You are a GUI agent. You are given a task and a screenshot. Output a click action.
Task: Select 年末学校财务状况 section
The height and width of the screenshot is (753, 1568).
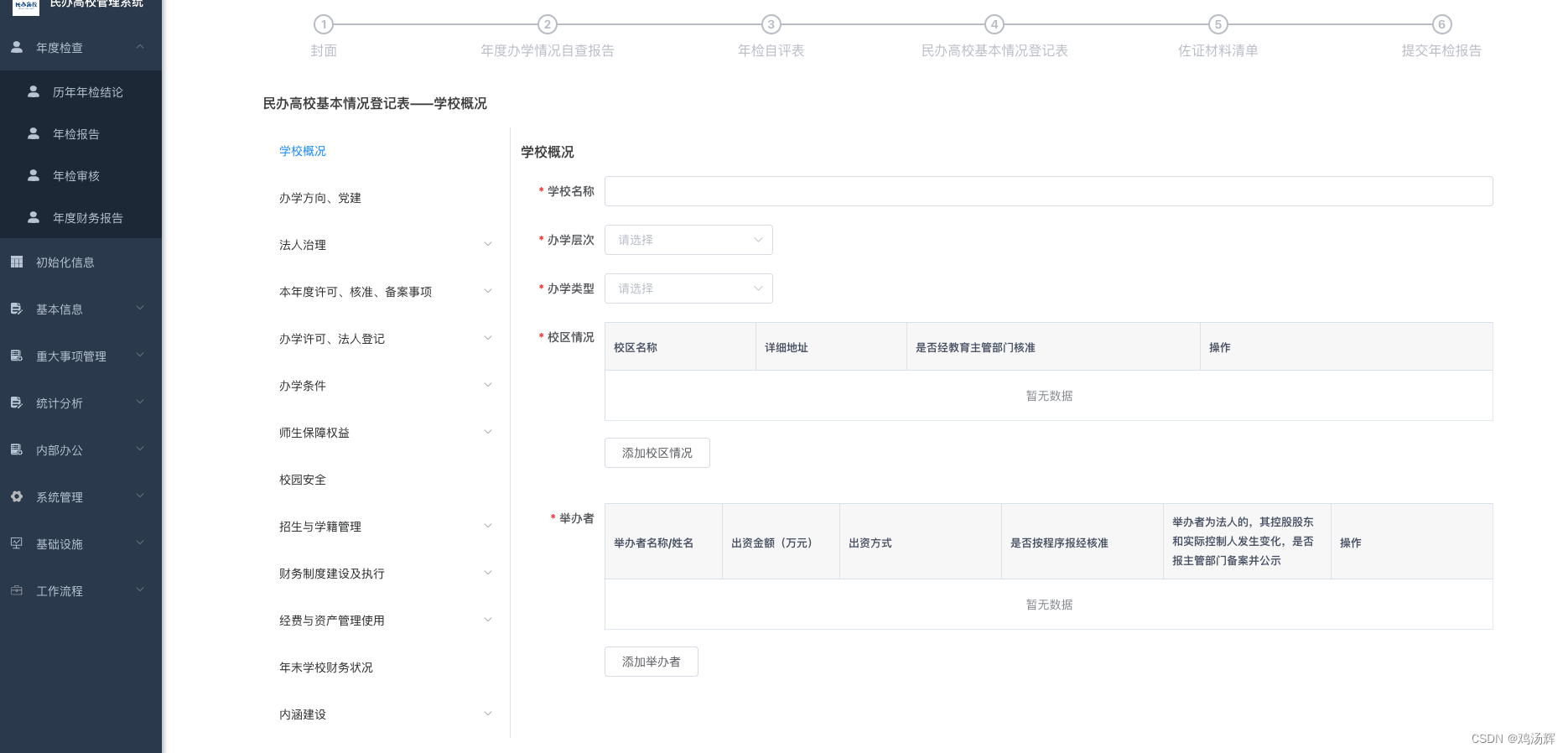pos(326,667)
